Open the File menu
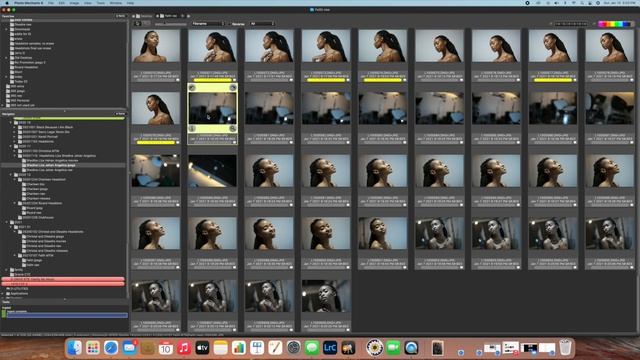The height and width of the screenshot is (360, 640). click(x=51, y=3)
